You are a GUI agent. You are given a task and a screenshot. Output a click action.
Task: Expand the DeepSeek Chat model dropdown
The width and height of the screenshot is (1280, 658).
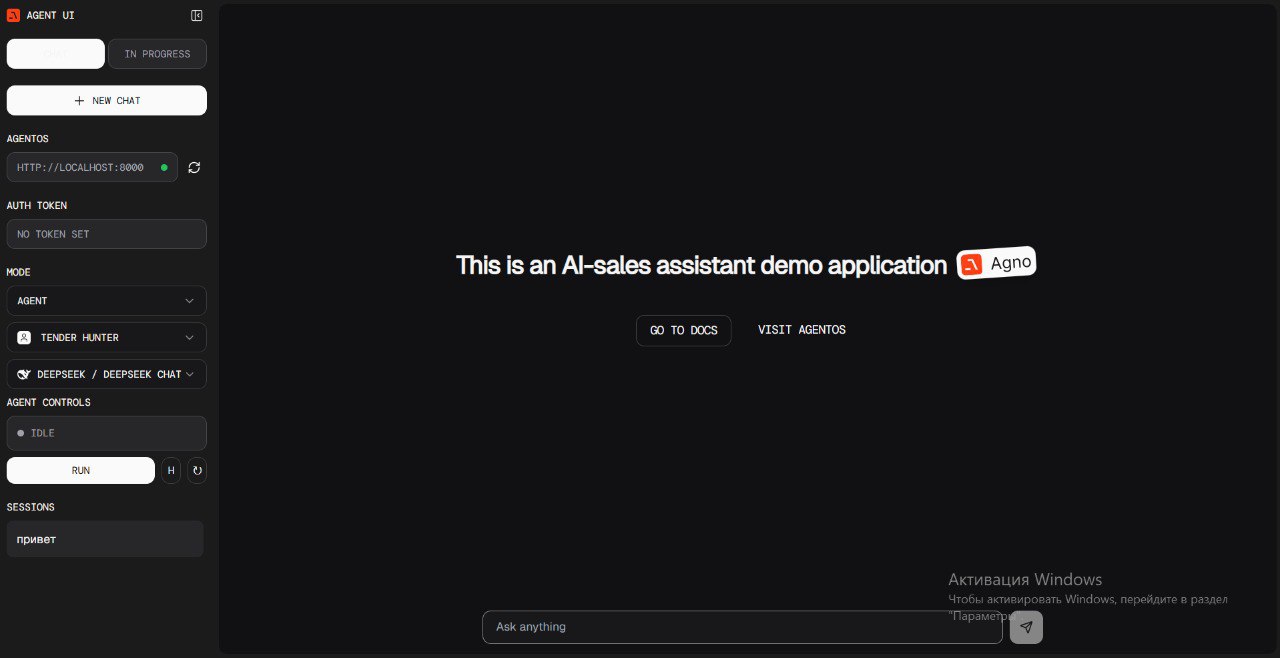[x=106, y=375]
